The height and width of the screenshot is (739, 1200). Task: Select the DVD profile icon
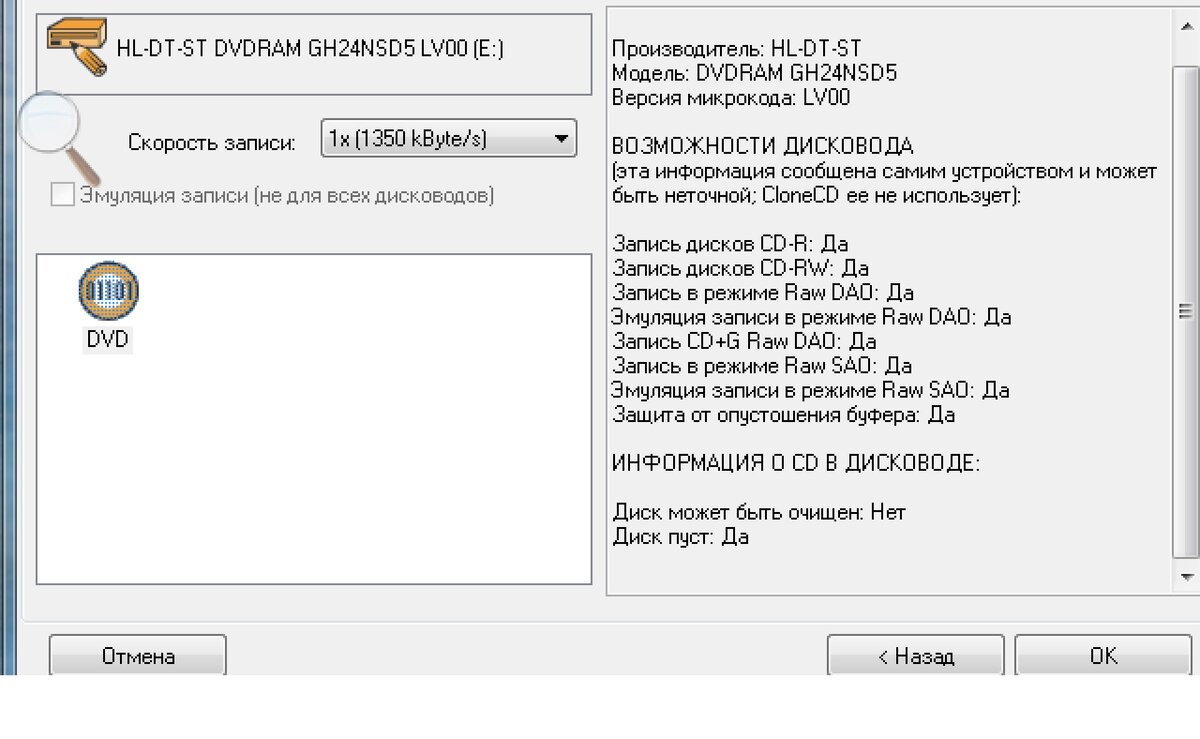point(108,291)
